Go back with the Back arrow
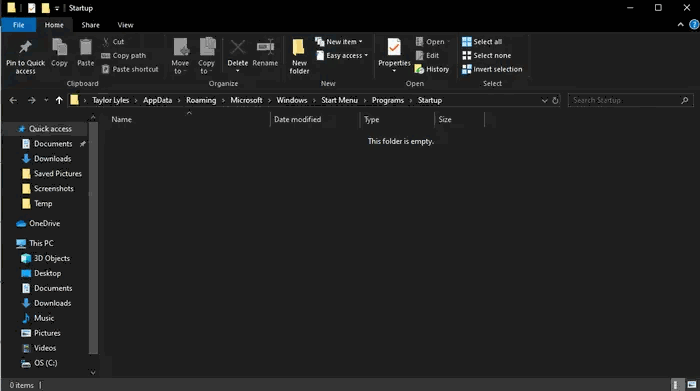 click(13, 100)
